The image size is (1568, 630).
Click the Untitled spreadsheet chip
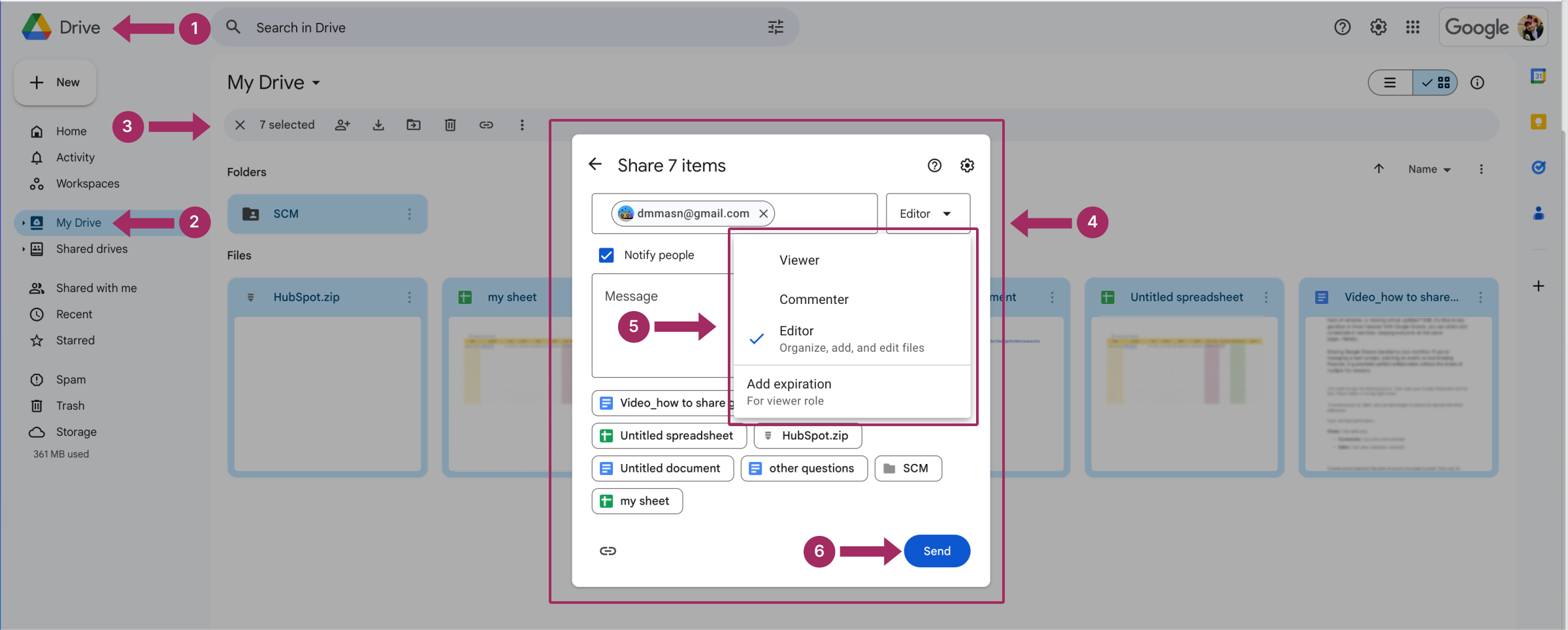tap(669, 436)
